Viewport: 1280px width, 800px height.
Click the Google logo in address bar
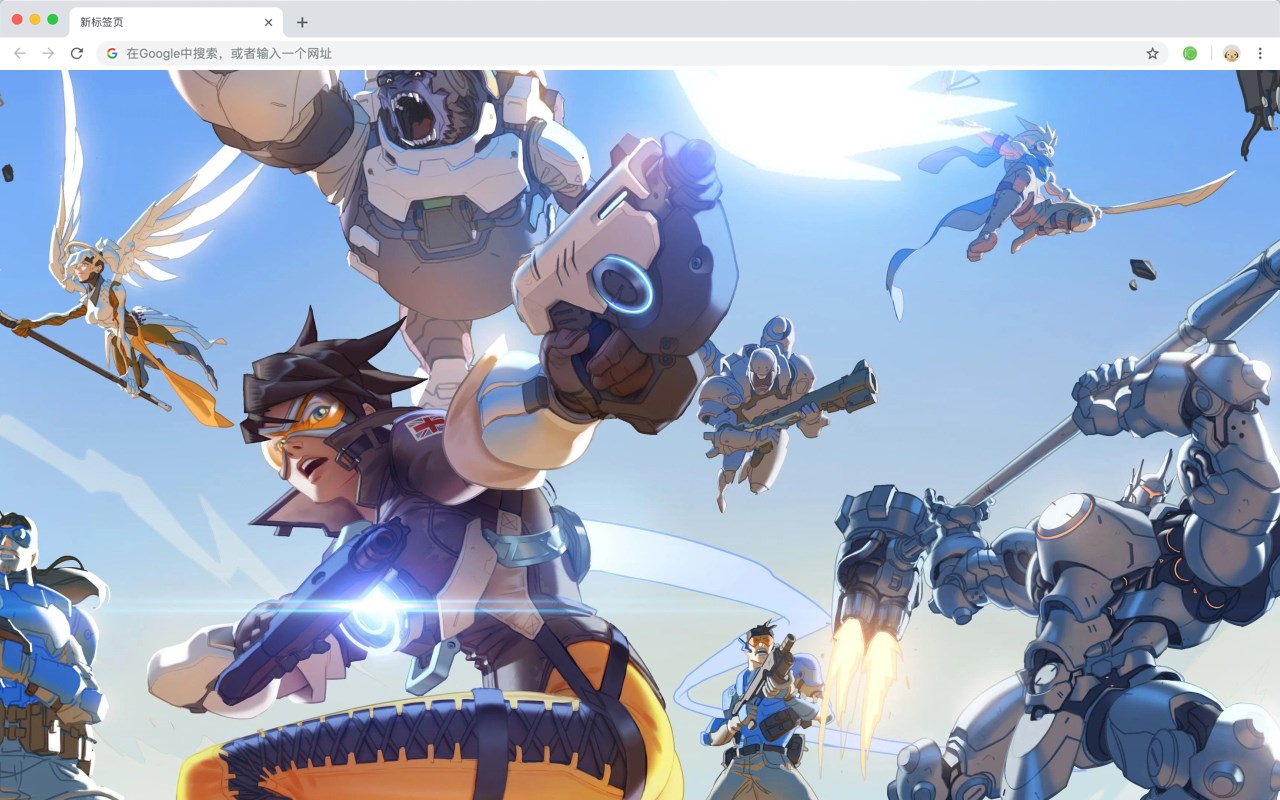[x=112, y=53]
